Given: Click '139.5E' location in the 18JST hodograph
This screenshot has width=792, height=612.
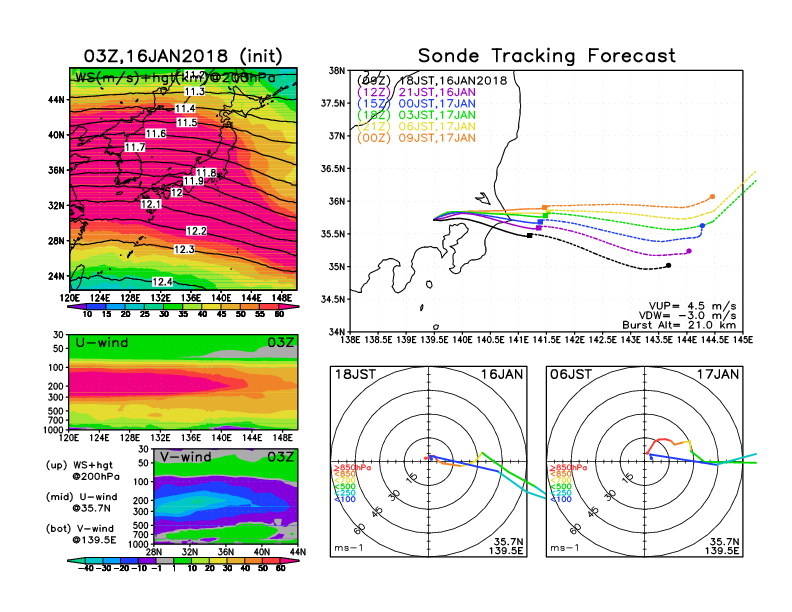Looking at the screenshot, I should [x=506, y=551].
